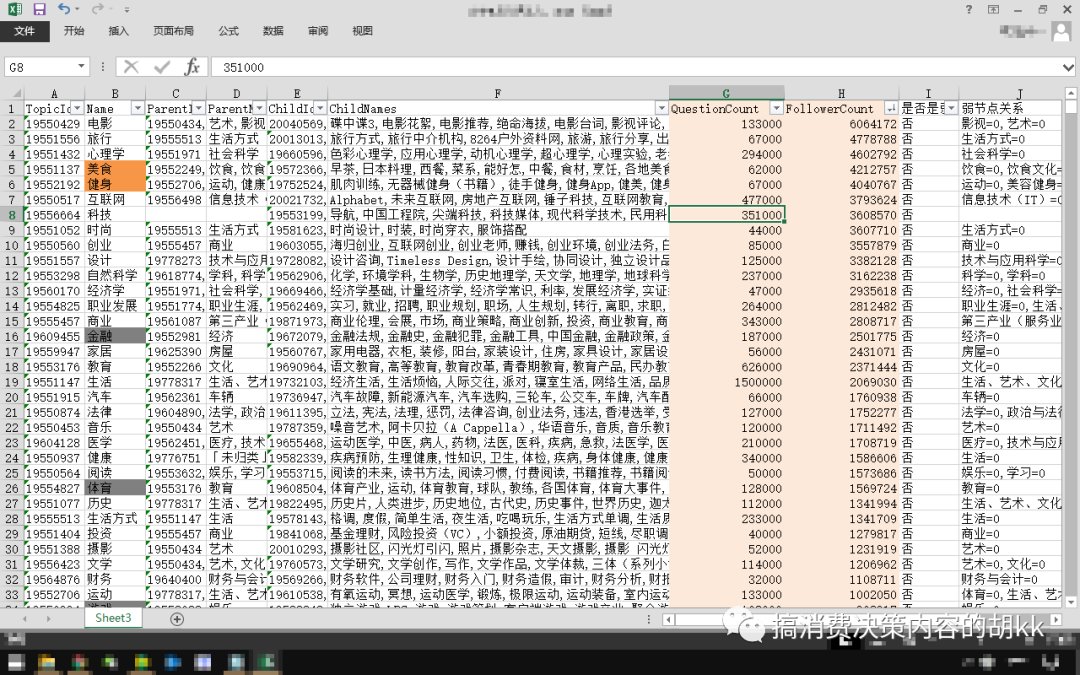
Task: Select the Sheet3 tab
Action: 111,619
